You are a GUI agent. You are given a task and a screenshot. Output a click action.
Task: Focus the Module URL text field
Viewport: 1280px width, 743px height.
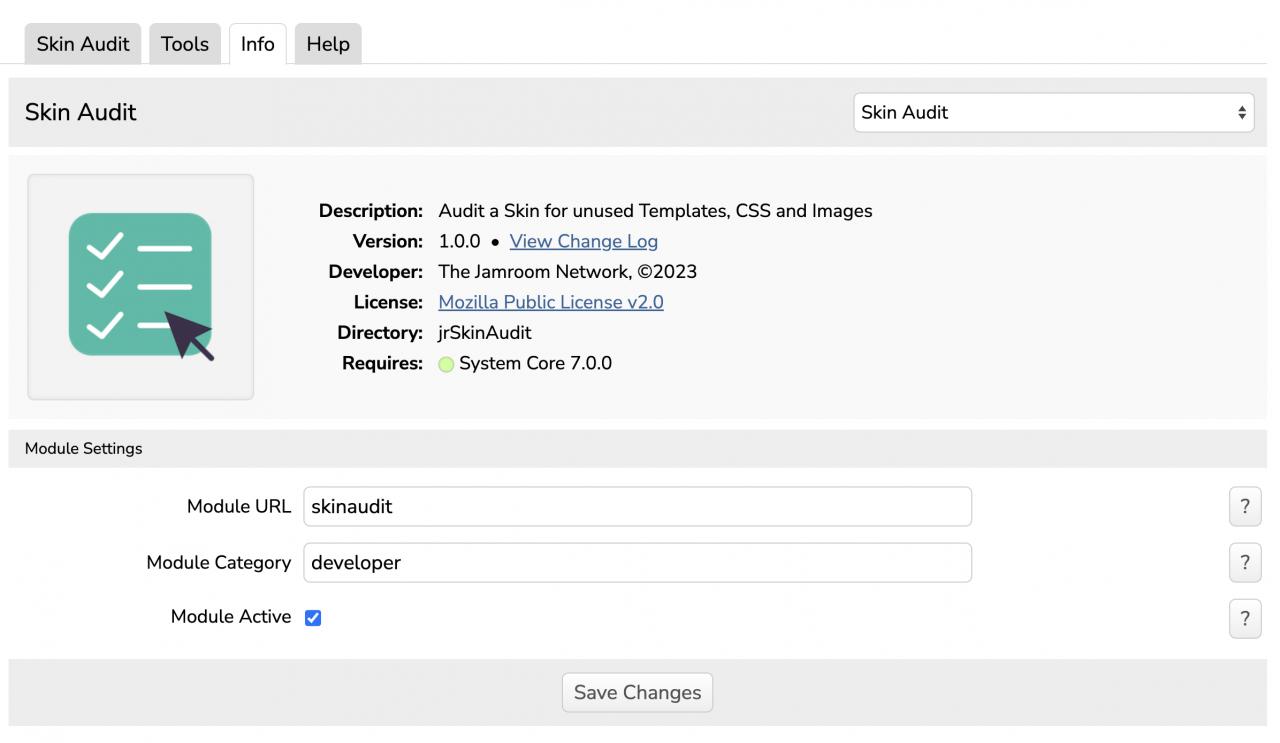coord(637,506)
